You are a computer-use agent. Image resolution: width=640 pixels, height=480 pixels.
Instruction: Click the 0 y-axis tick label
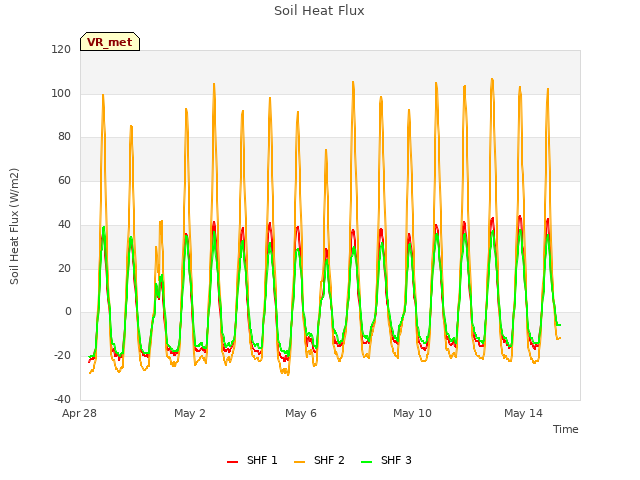coord(68,312)
